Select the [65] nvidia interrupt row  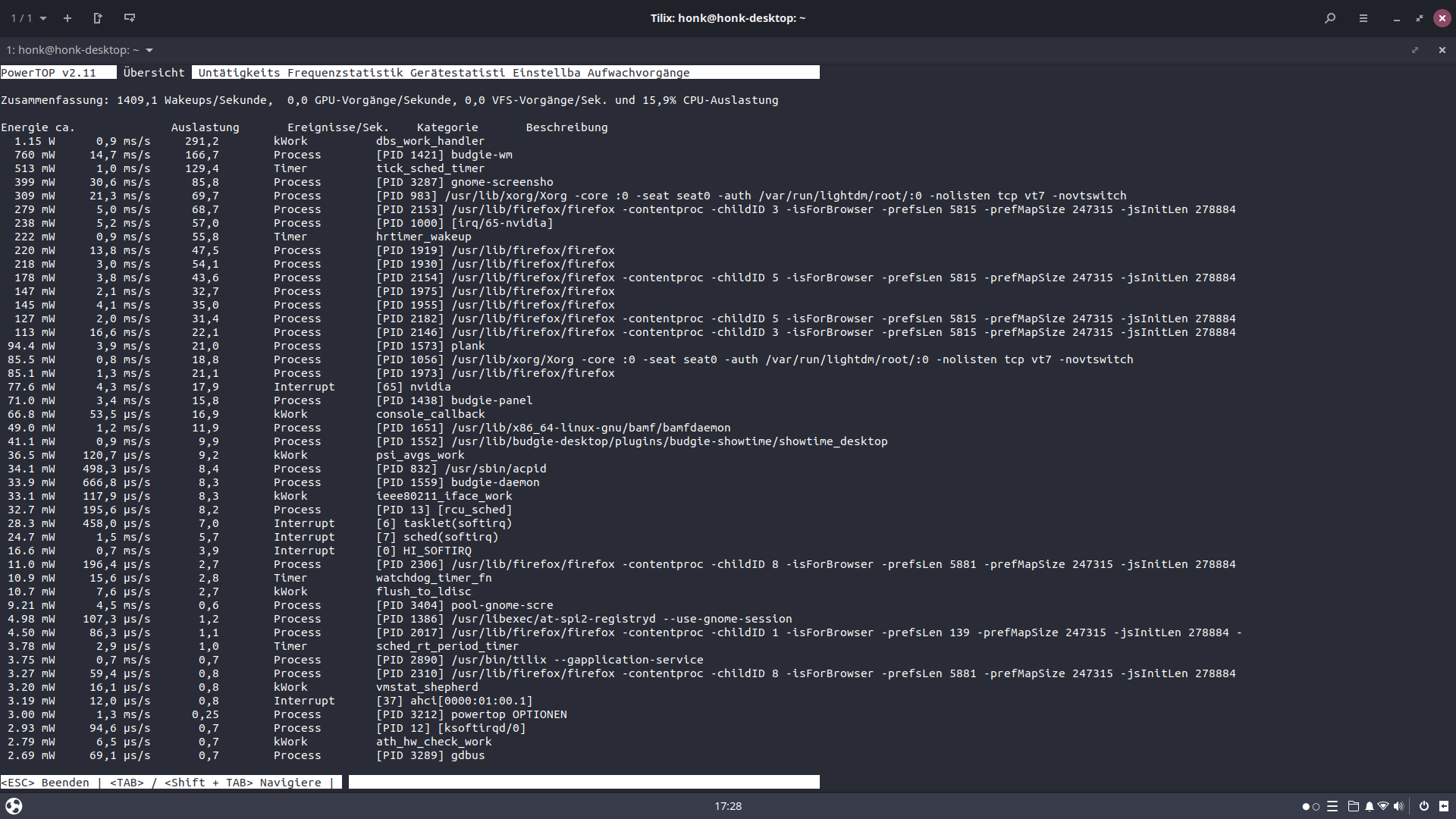(226, 387)
